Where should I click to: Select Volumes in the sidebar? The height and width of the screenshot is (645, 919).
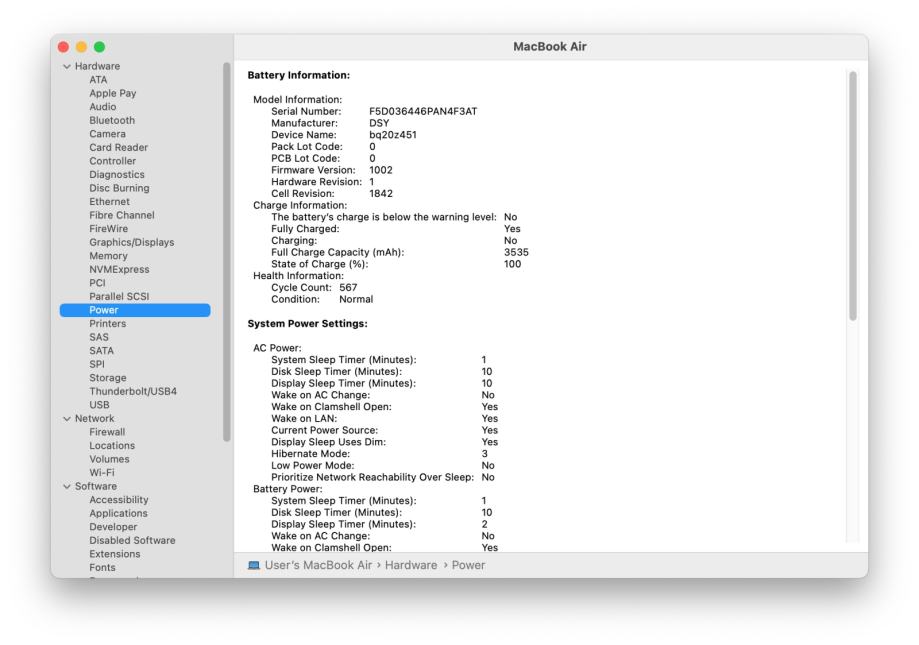click(109, 459)
